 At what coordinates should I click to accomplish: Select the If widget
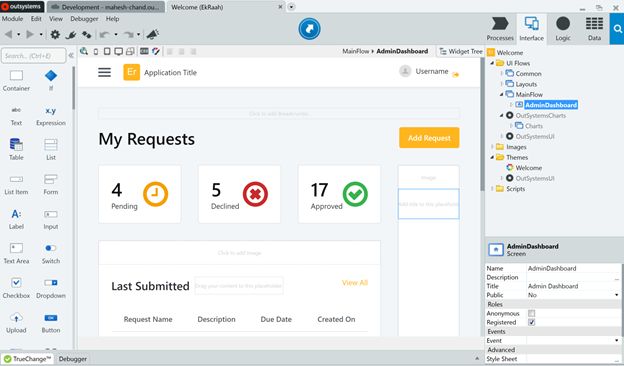click(x=51, y=81)
